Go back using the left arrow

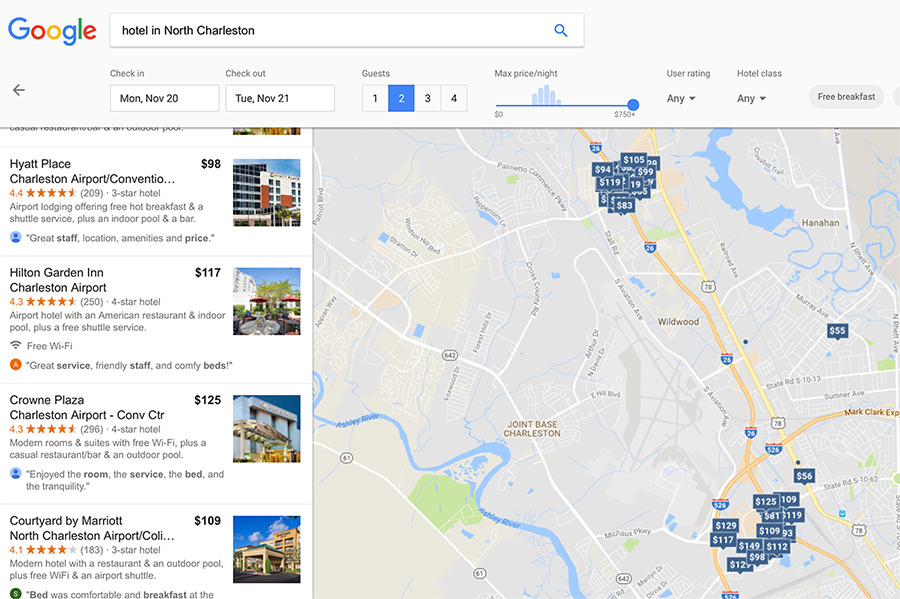click(x=19, y=90)
